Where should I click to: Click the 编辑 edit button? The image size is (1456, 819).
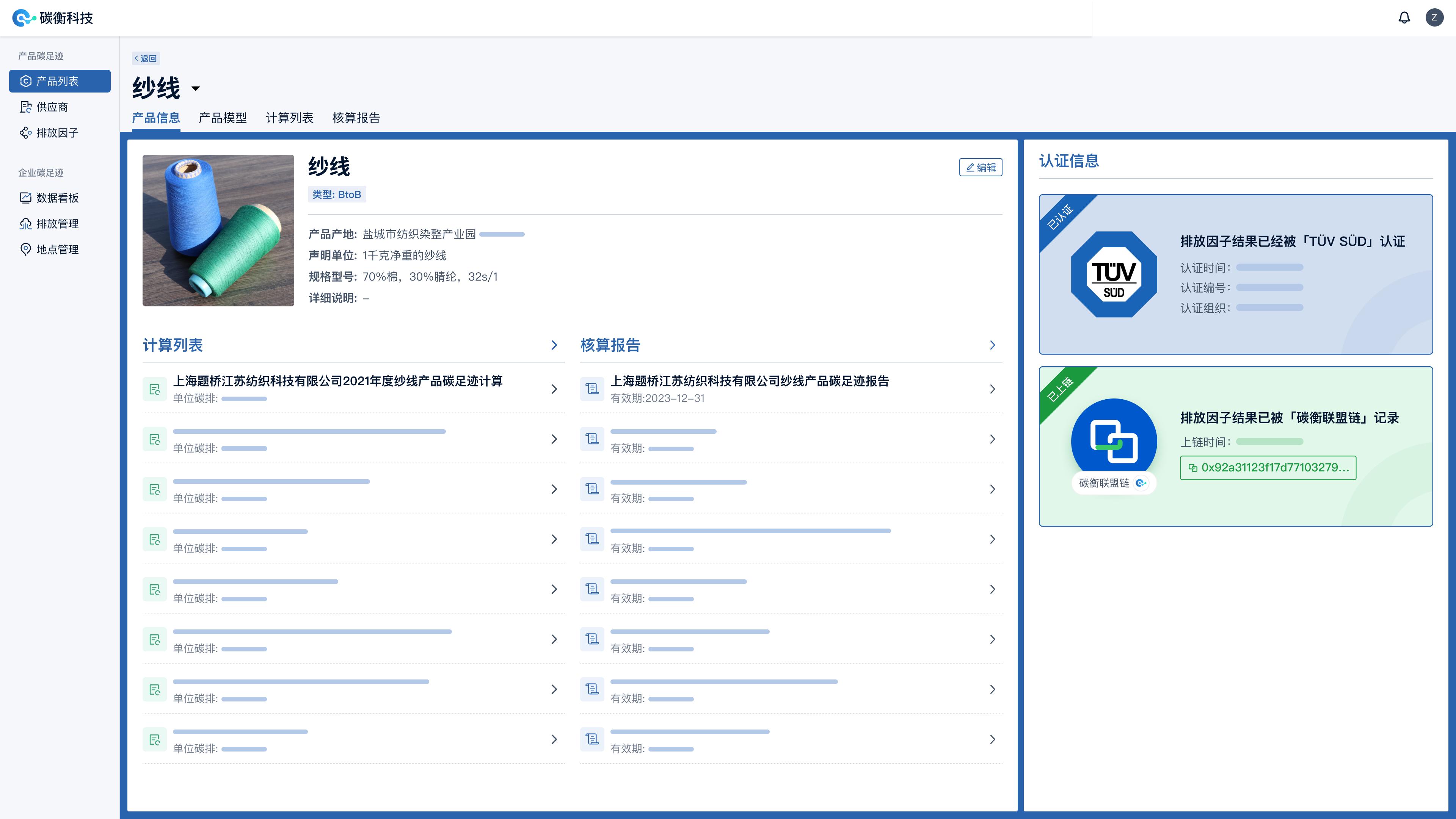(981, 167)
